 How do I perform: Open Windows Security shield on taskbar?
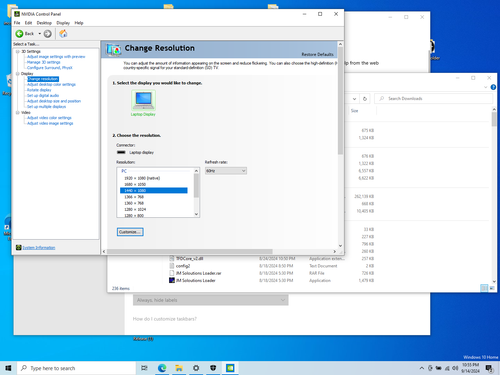[x=213, y=368]
